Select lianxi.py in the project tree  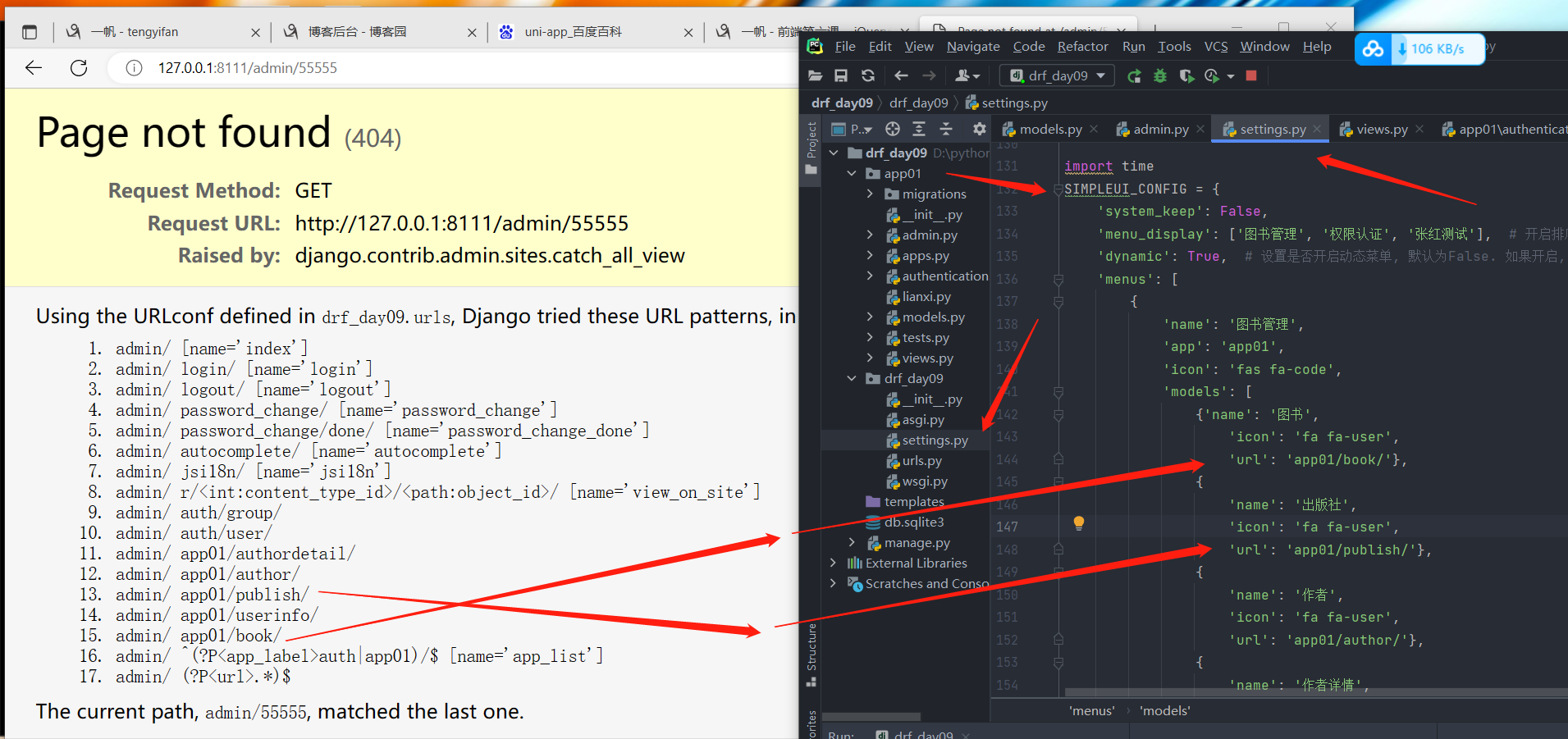(x=926, y=296)
